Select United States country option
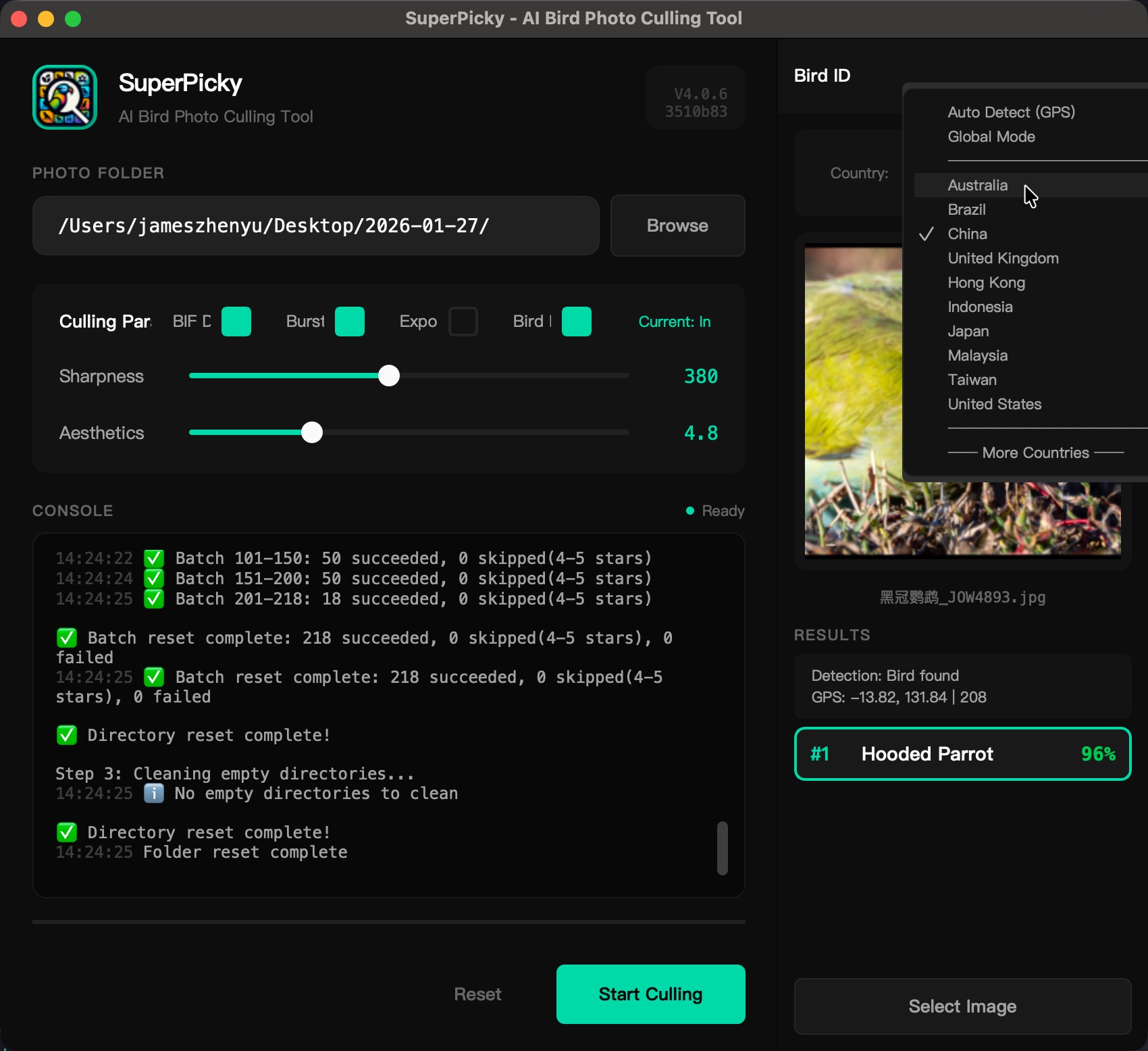This screenshot has height=1051, width=1148. [x=994, y=404]
